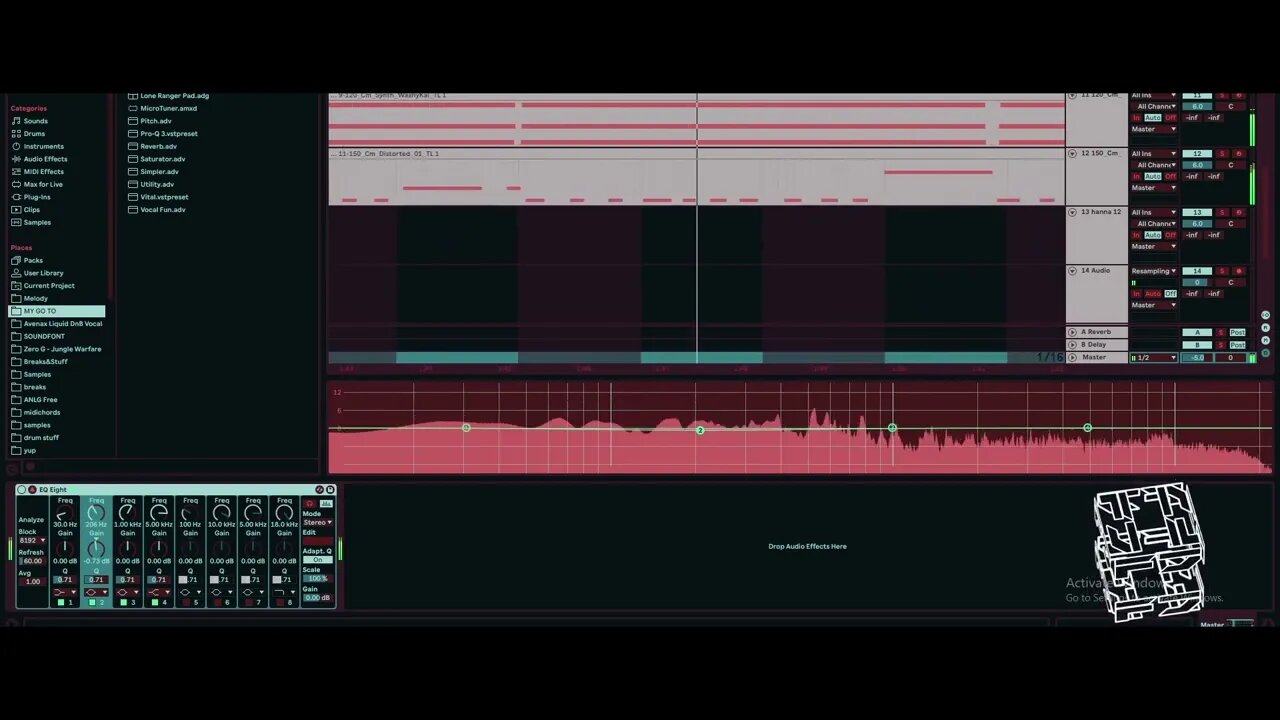This screenshot has width=1280, height=720.
Task: Click the B Delay return activator
Action: tap(1197, 345)
